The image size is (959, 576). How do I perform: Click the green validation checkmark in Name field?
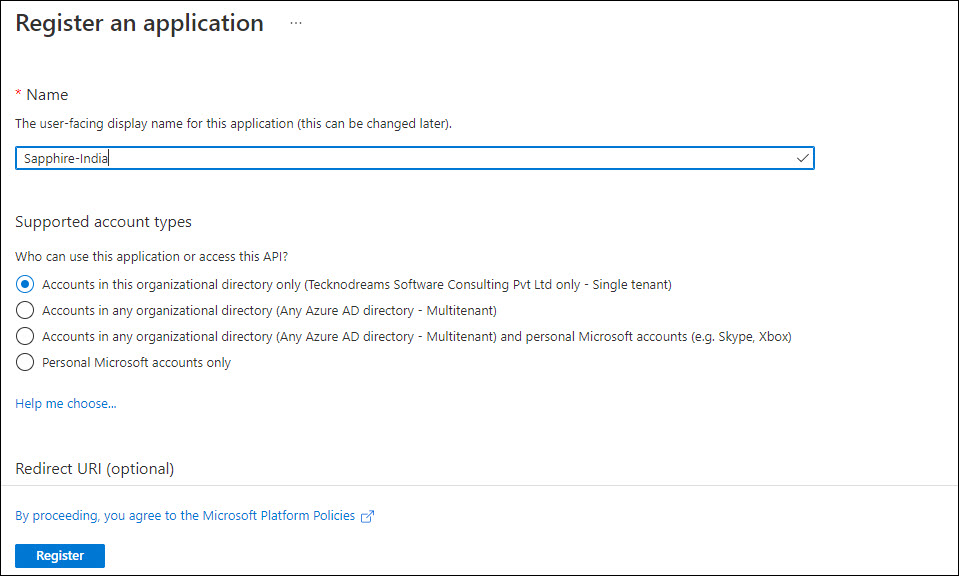tap(802, 158)
